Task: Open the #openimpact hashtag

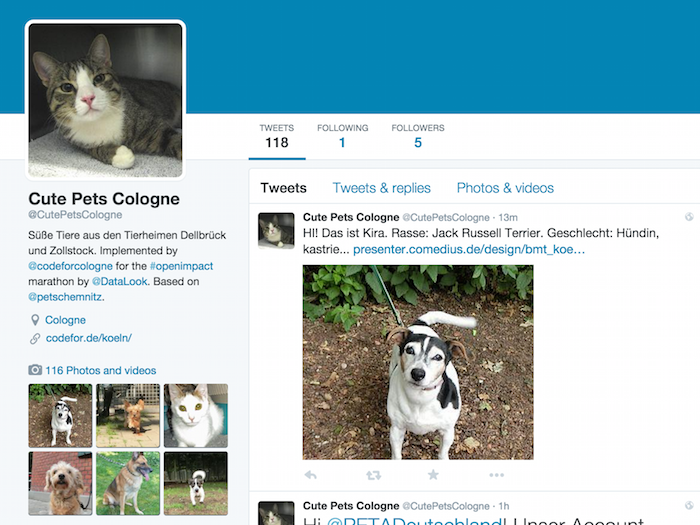Action: (x=181, y=266)
